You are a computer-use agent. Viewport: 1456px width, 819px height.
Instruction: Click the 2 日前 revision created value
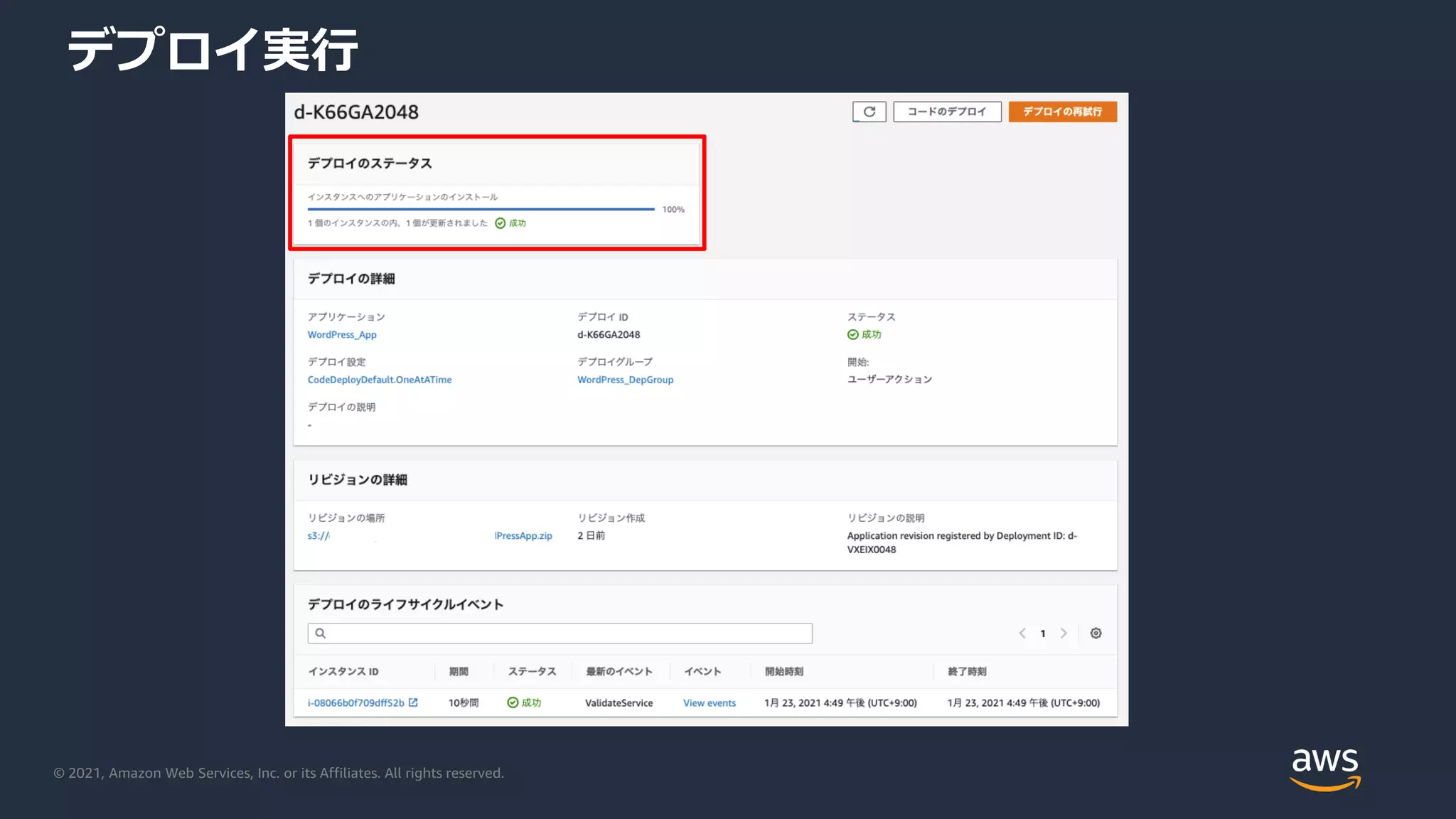(591, 536)
